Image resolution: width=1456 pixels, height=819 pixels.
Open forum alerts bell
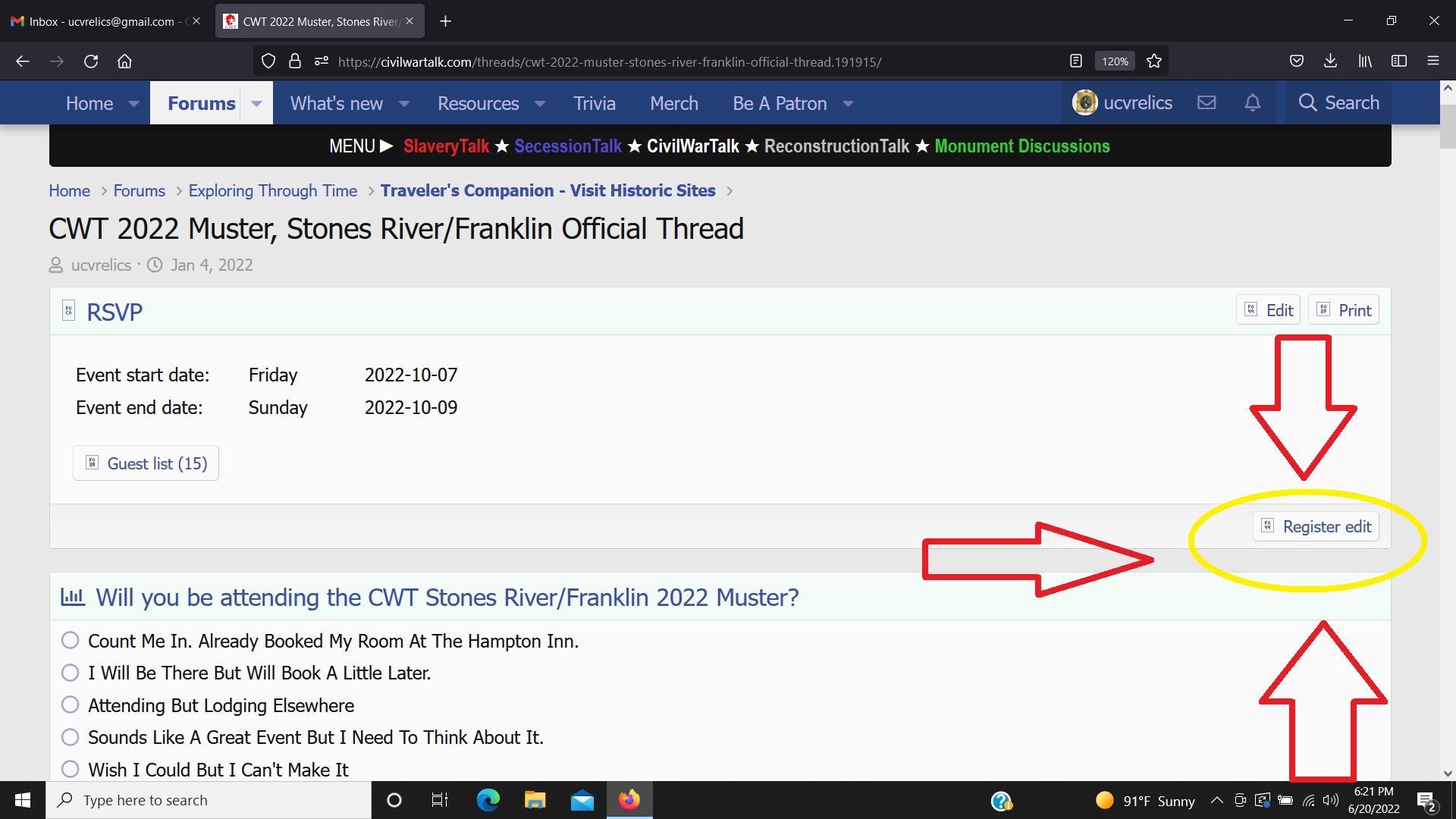(x=1253, y=102)
